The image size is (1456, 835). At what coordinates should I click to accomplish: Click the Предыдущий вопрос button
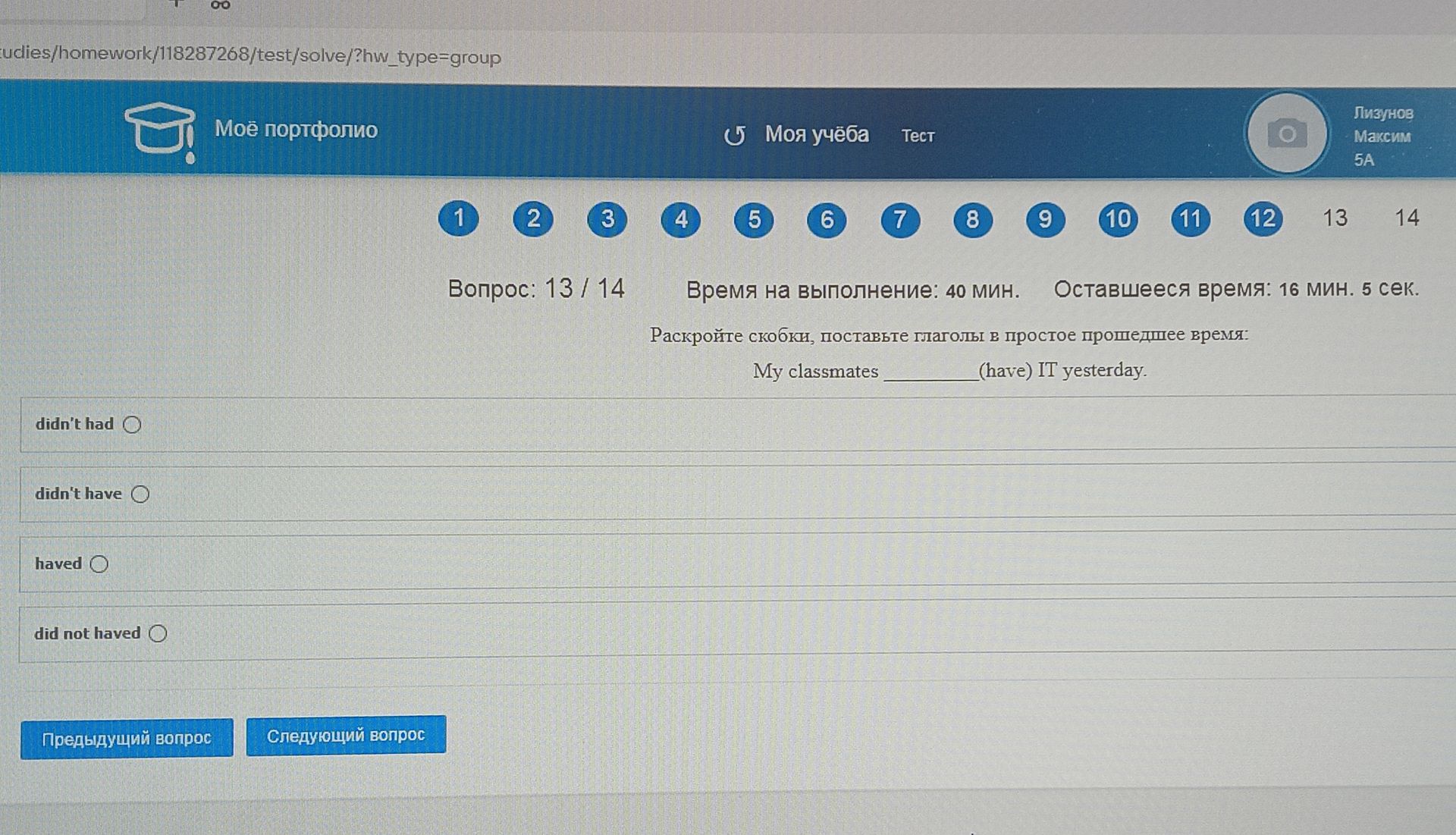click(127, 738)
